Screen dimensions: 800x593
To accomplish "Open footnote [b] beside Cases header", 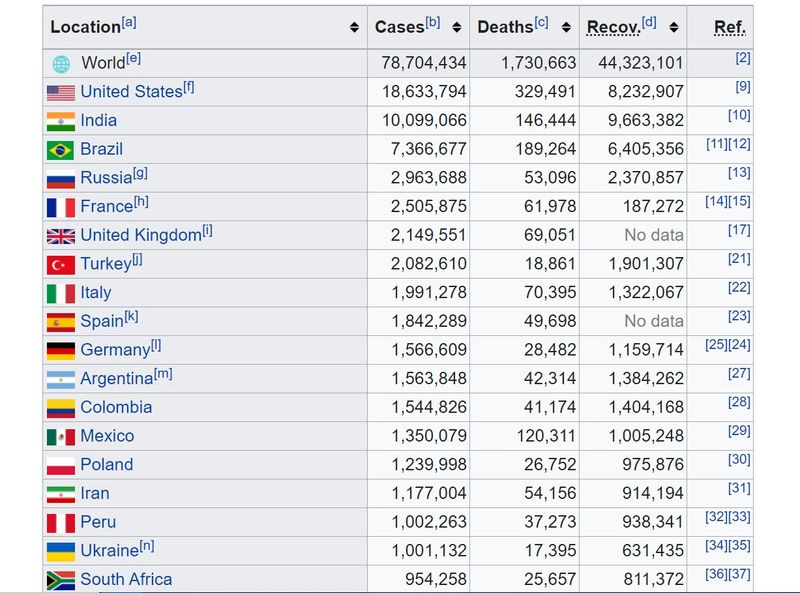I will pos(432,22).
